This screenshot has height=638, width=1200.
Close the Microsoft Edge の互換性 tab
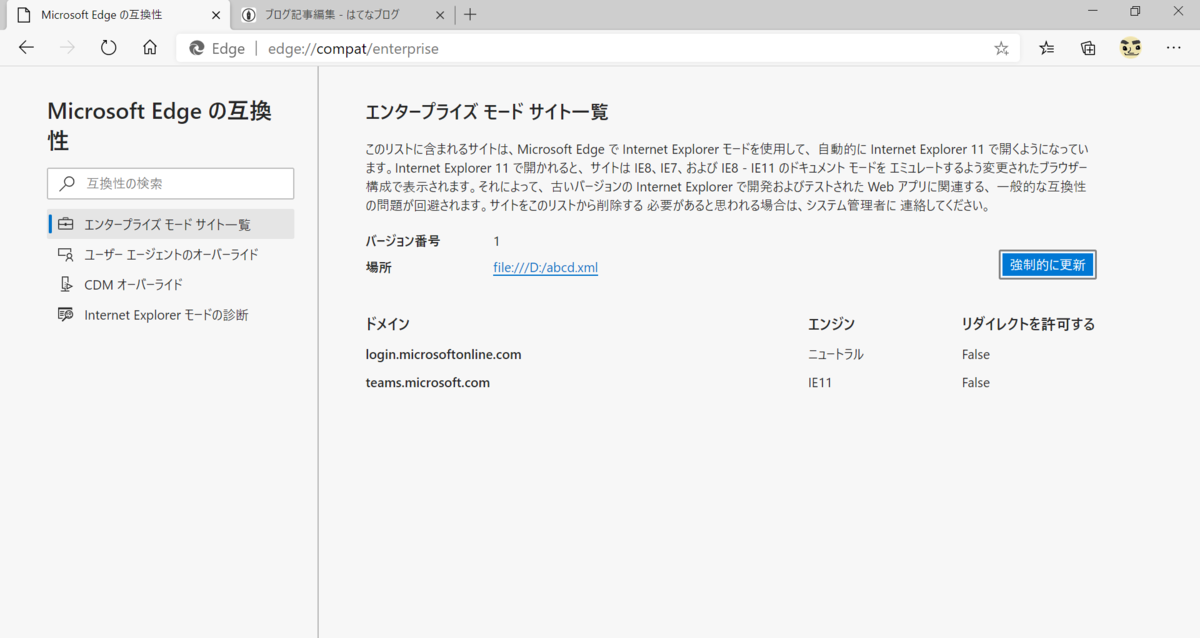[x=216, y=15]
